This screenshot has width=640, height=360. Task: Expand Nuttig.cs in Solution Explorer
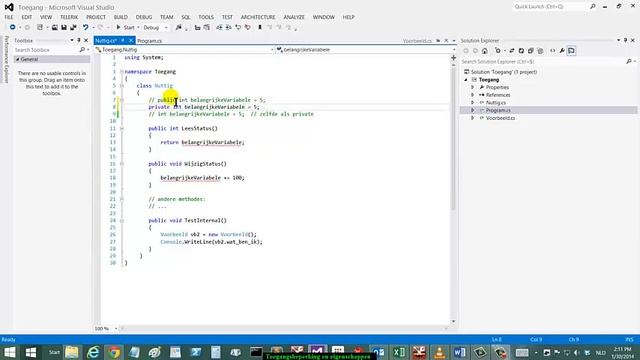point(473,103)
